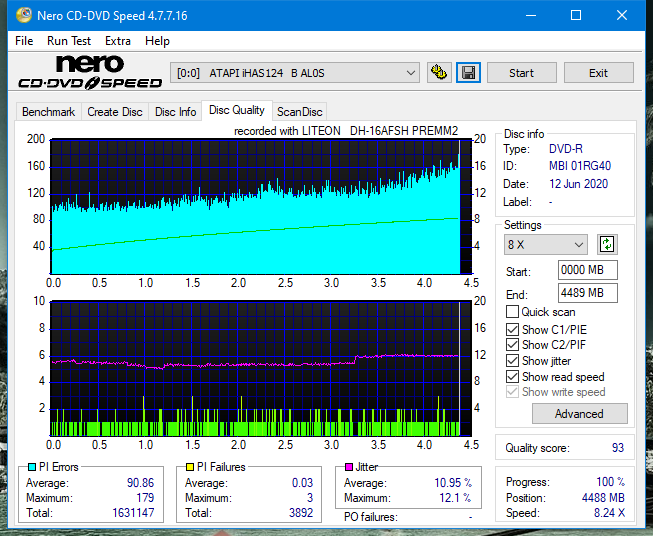Click the disc ID MBI 01RG40
This screenshot has height=536, width=653.
coord(580,166)
